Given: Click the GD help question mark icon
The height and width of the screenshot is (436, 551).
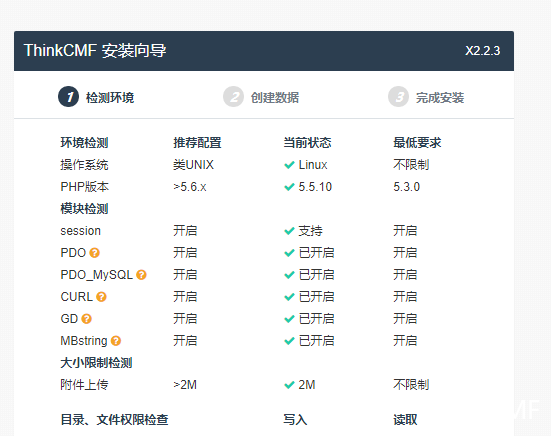Looking at the screenshot, I should click(86, 319).
